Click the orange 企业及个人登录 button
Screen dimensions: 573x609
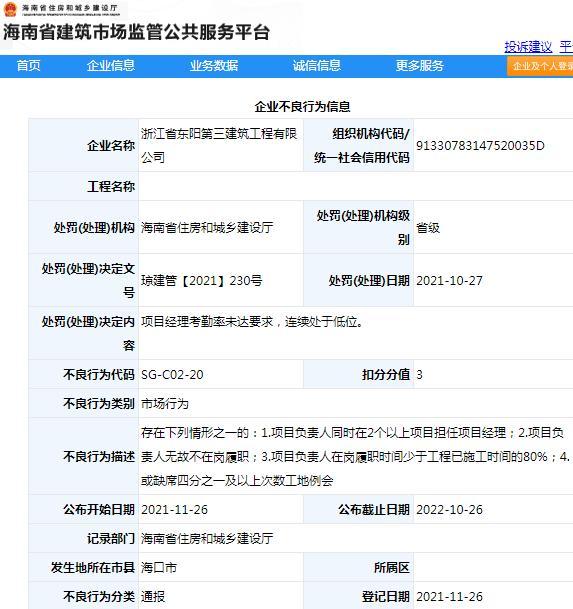[540, 66]
